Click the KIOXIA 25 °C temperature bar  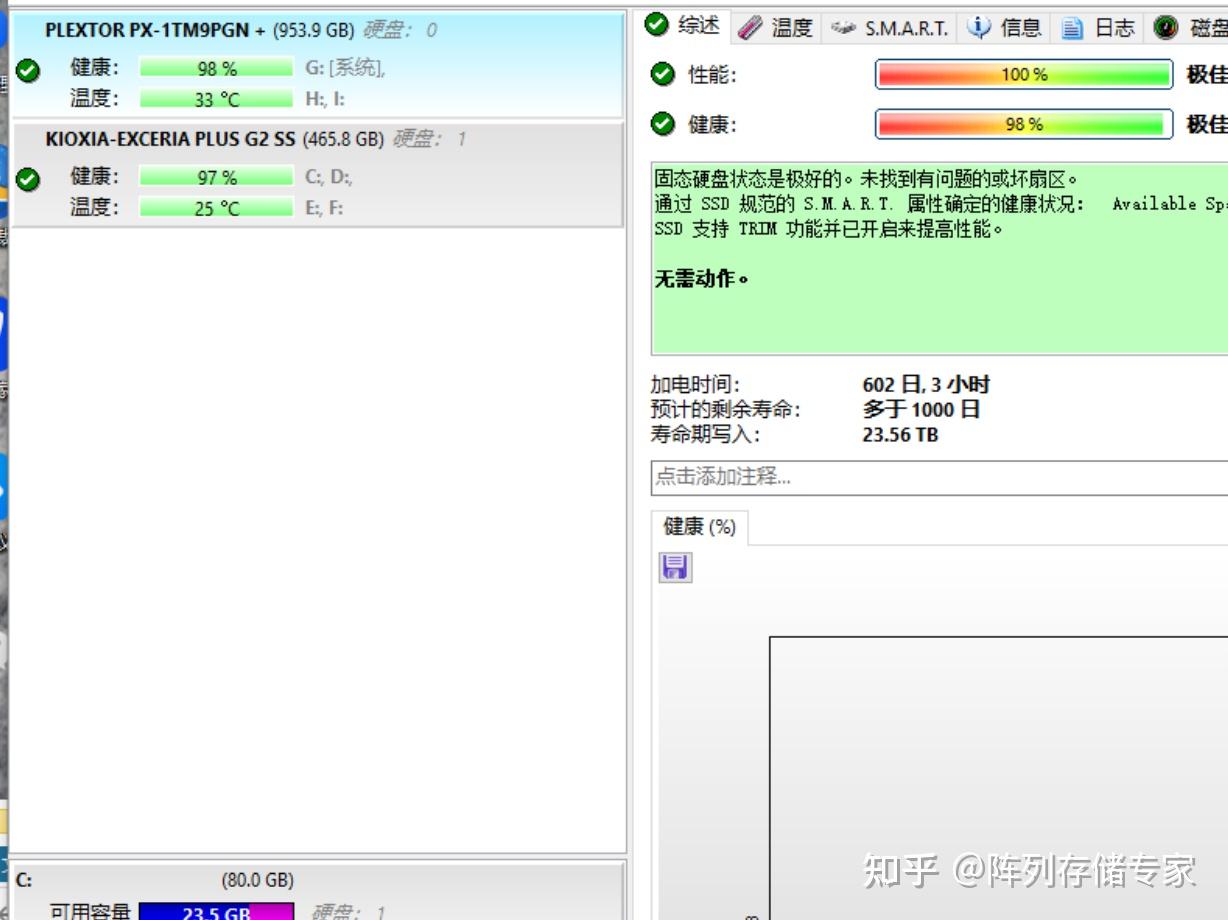coord(217,208)
